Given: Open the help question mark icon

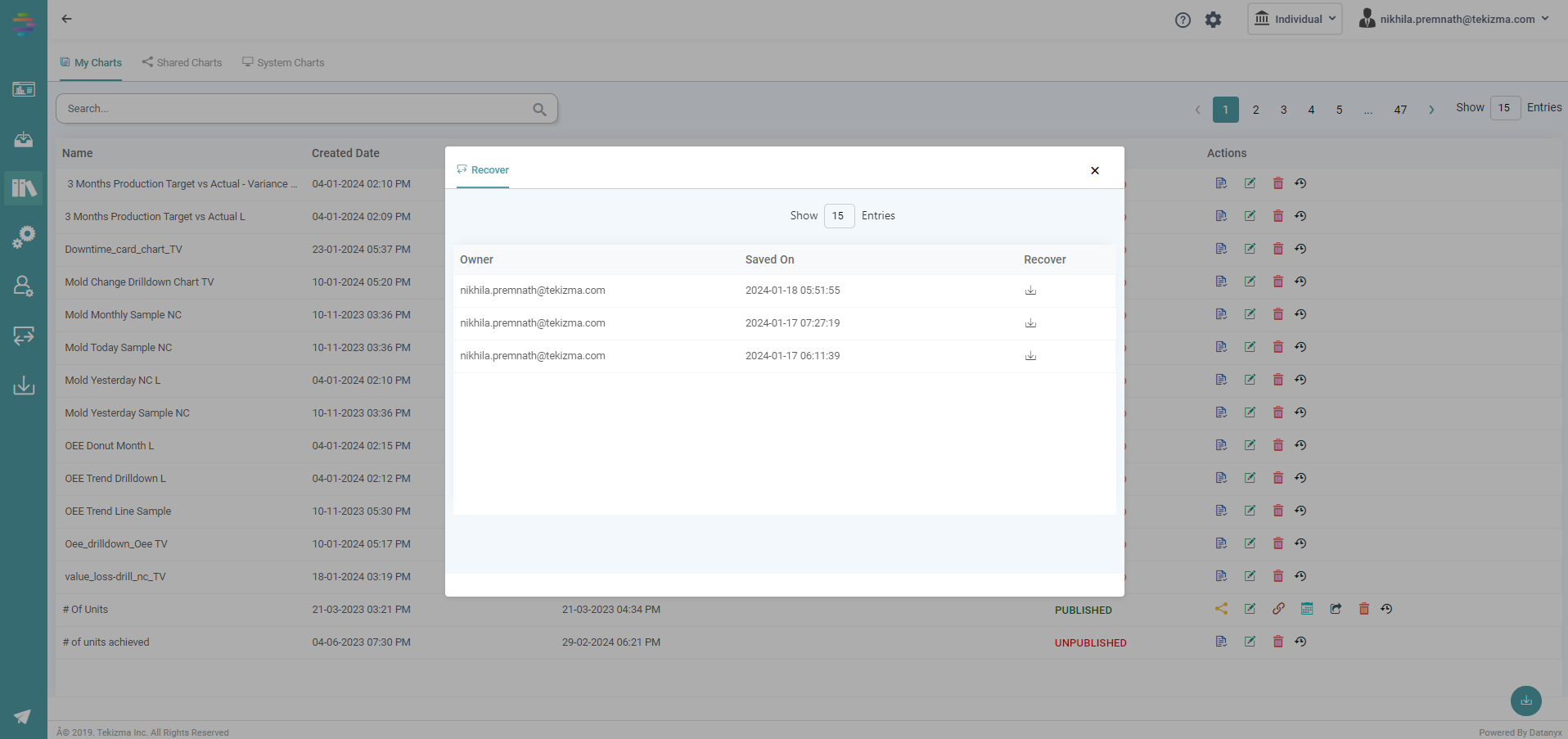Looking at the screenshot, I should click(1183, 20).
